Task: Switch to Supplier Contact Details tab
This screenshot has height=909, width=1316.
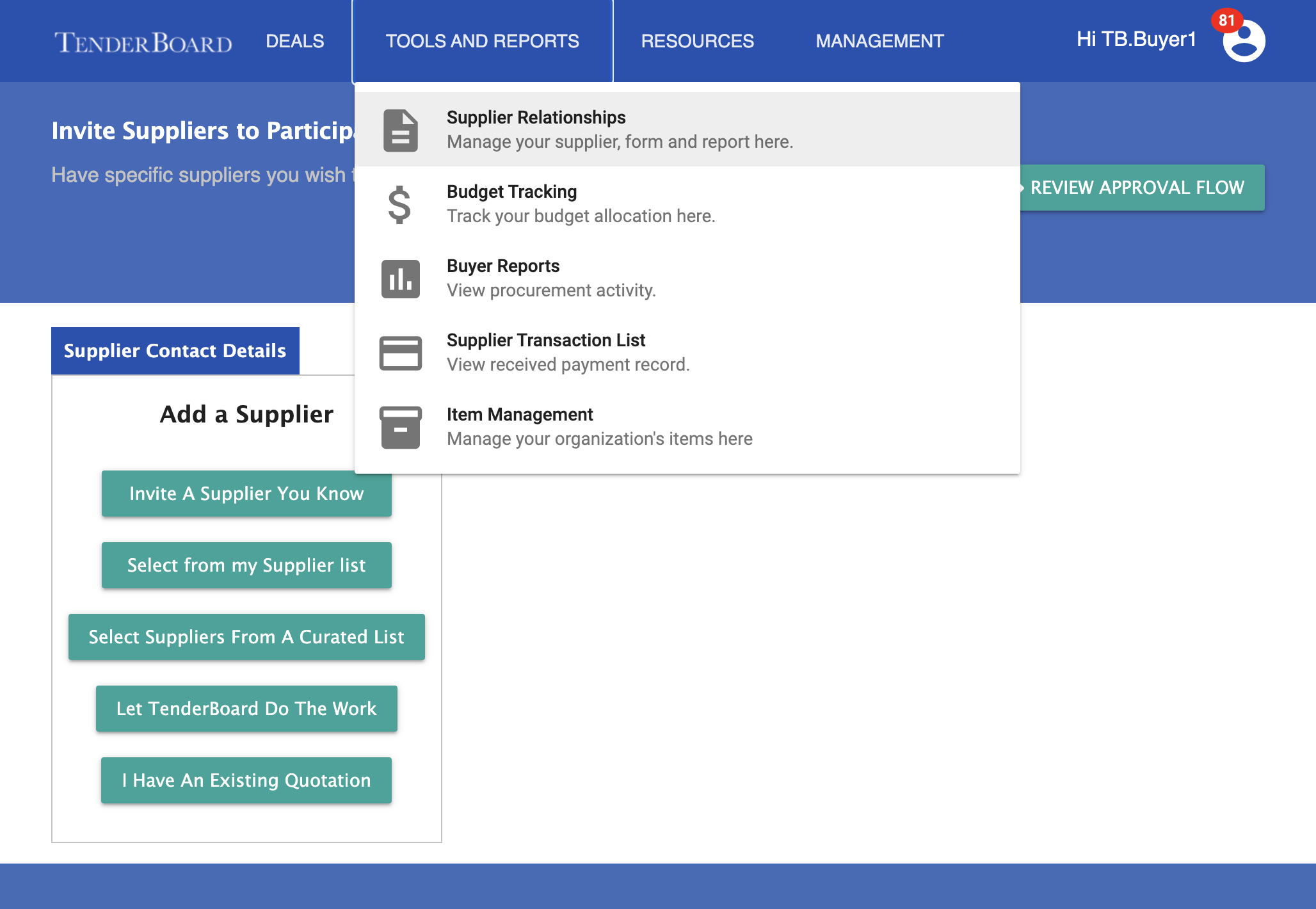Action: point(175,351)
